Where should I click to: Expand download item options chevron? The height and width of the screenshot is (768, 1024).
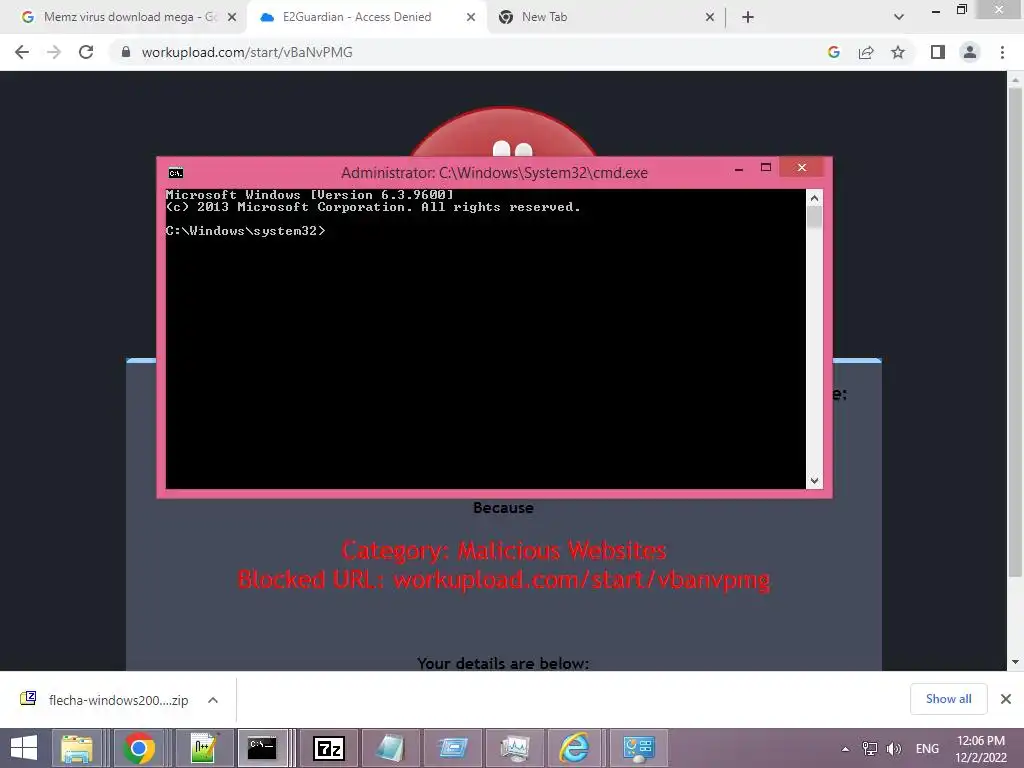[213, 700]
